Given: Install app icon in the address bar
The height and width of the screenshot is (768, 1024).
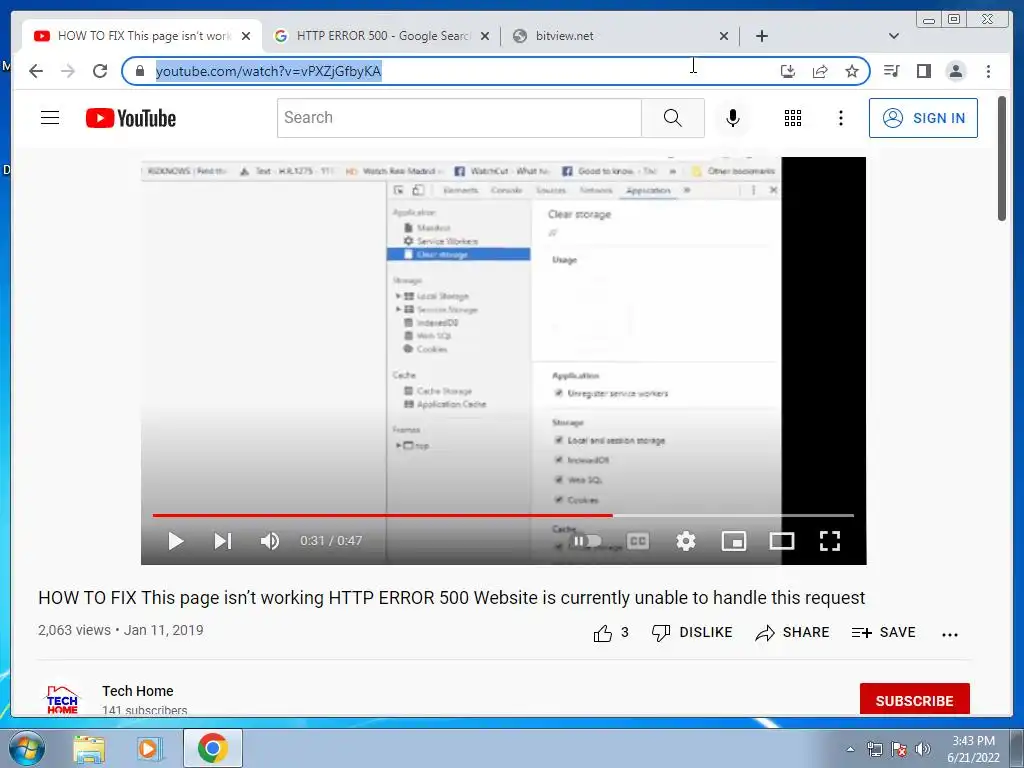Looking at the screenshot, I should [x=788, y=71].
